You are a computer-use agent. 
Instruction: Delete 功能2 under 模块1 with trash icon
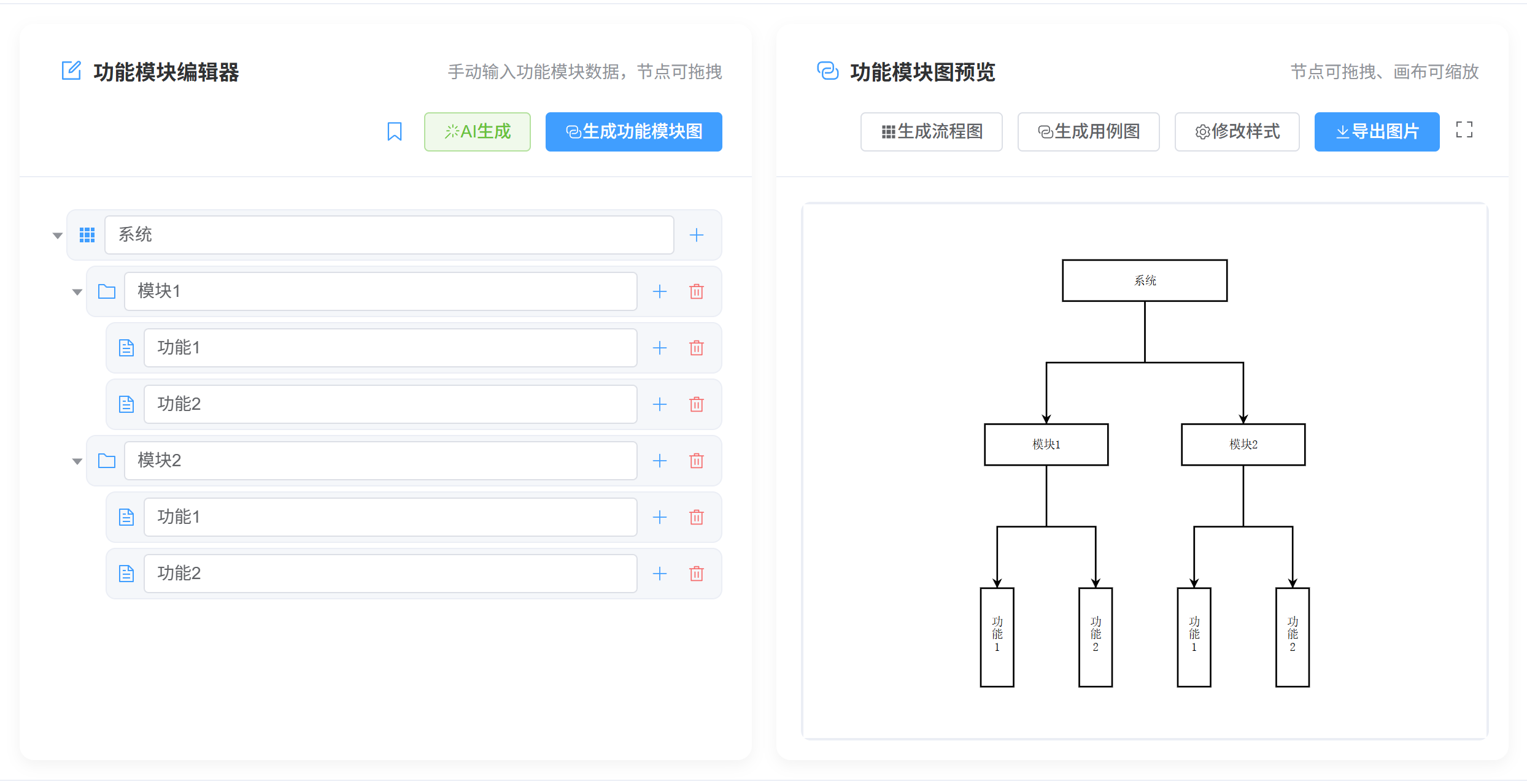coord(696,404)
